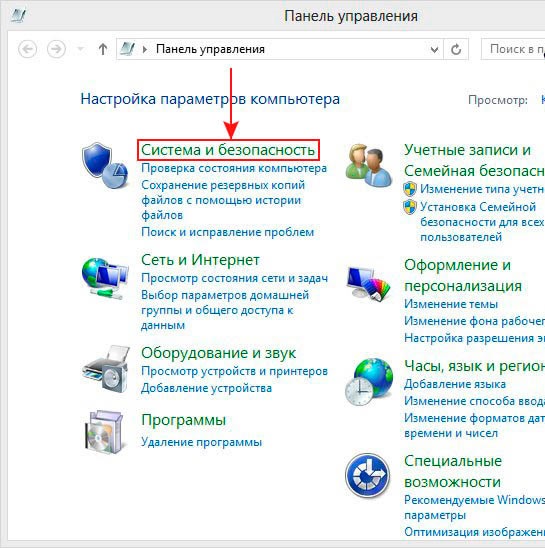This screenshot has height=548, width=545.
Task: Expand the address bar history dropdown
Action: [x=434, y=49]
